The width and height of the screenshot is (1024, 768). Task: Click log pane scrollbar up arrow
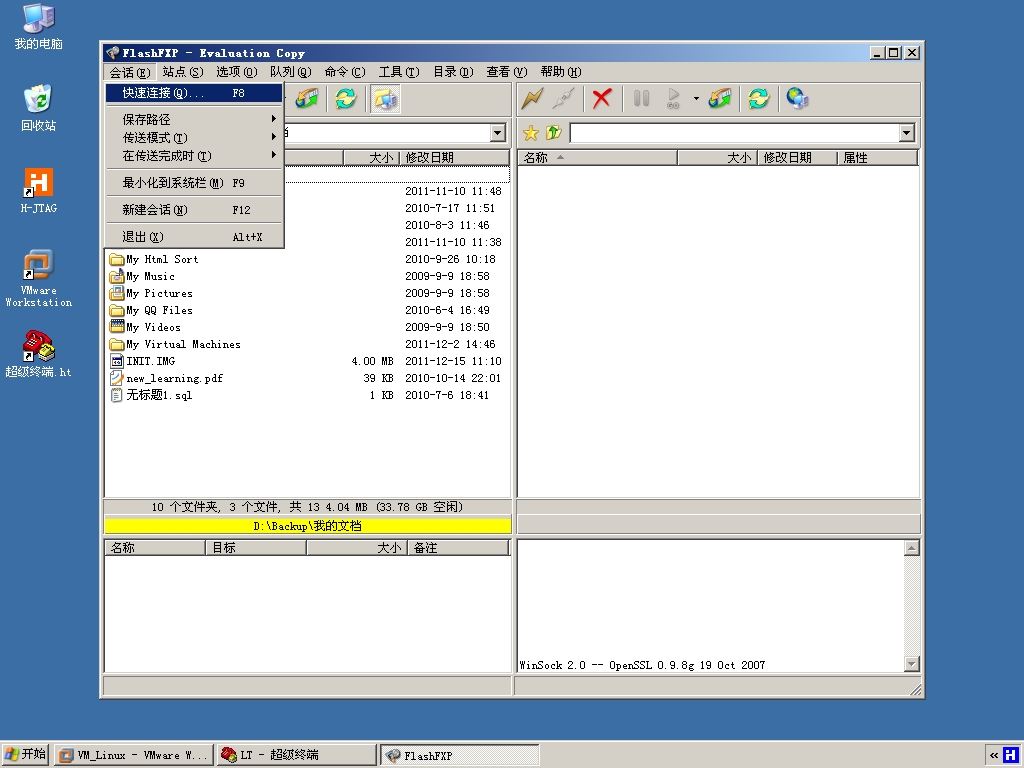(912, 548)
